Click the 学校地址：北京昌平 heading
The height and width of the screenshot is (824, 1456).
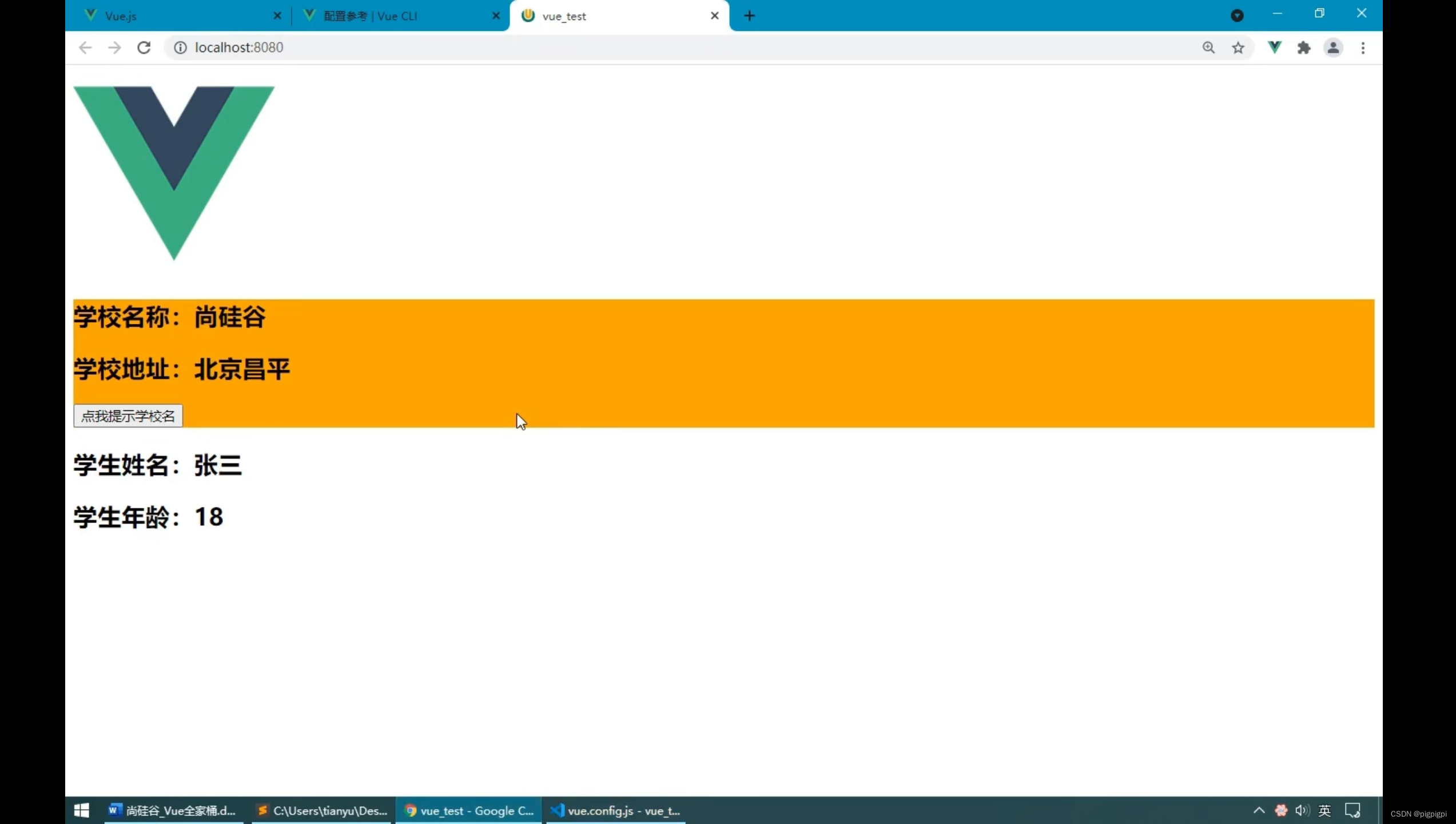click(x=182, y=369)
